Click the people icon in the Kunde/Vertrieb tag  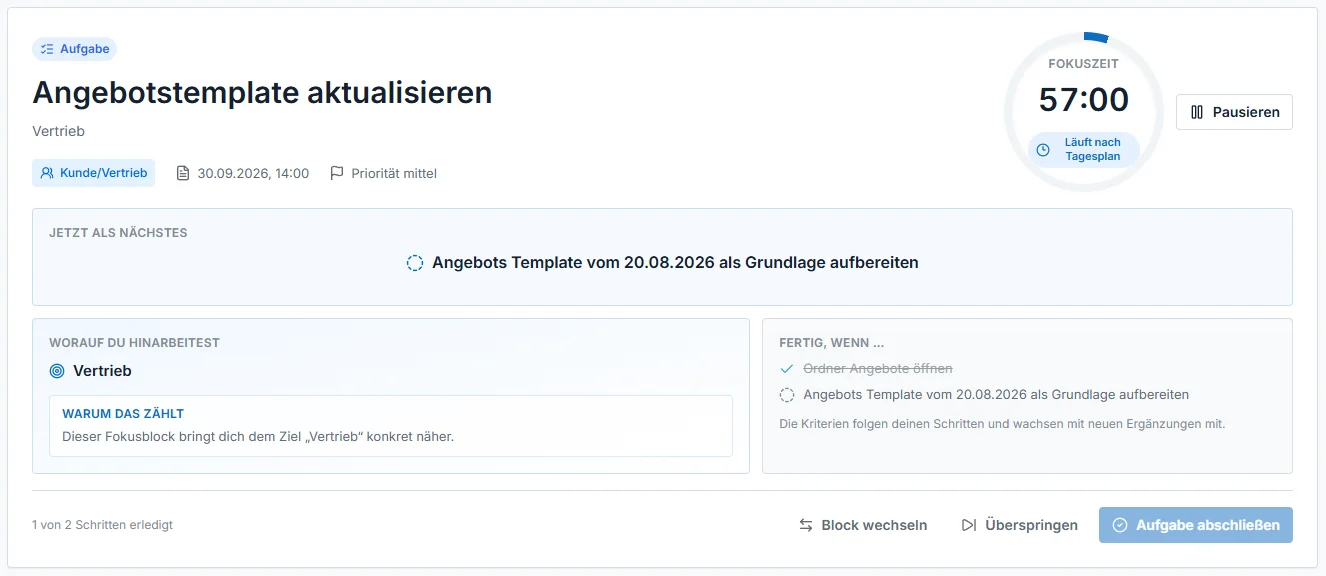(47, 173)
